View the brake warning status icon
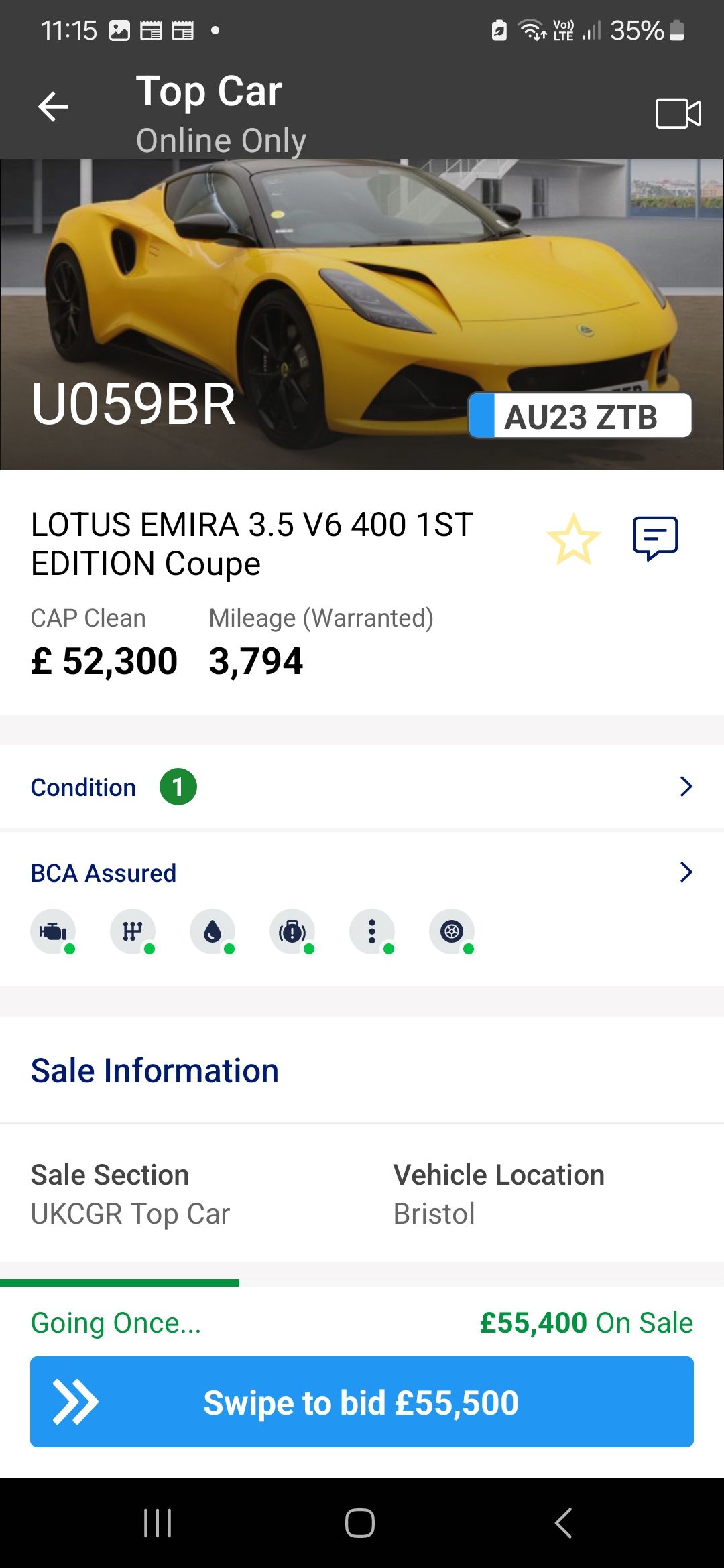Viewport: 724px width, 1568px height. [292, 931]
